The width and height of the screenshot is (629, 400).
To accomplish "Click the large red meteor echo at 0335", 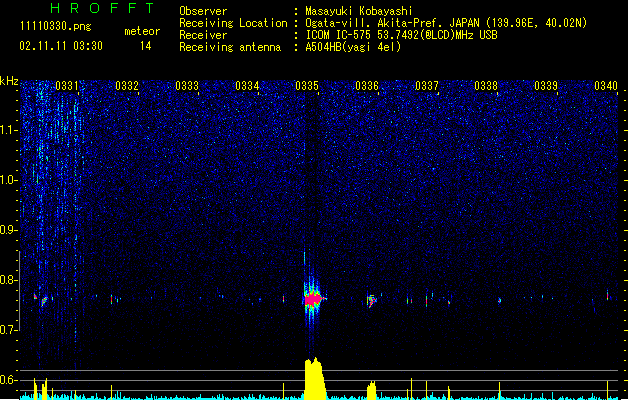I will 314,299.
